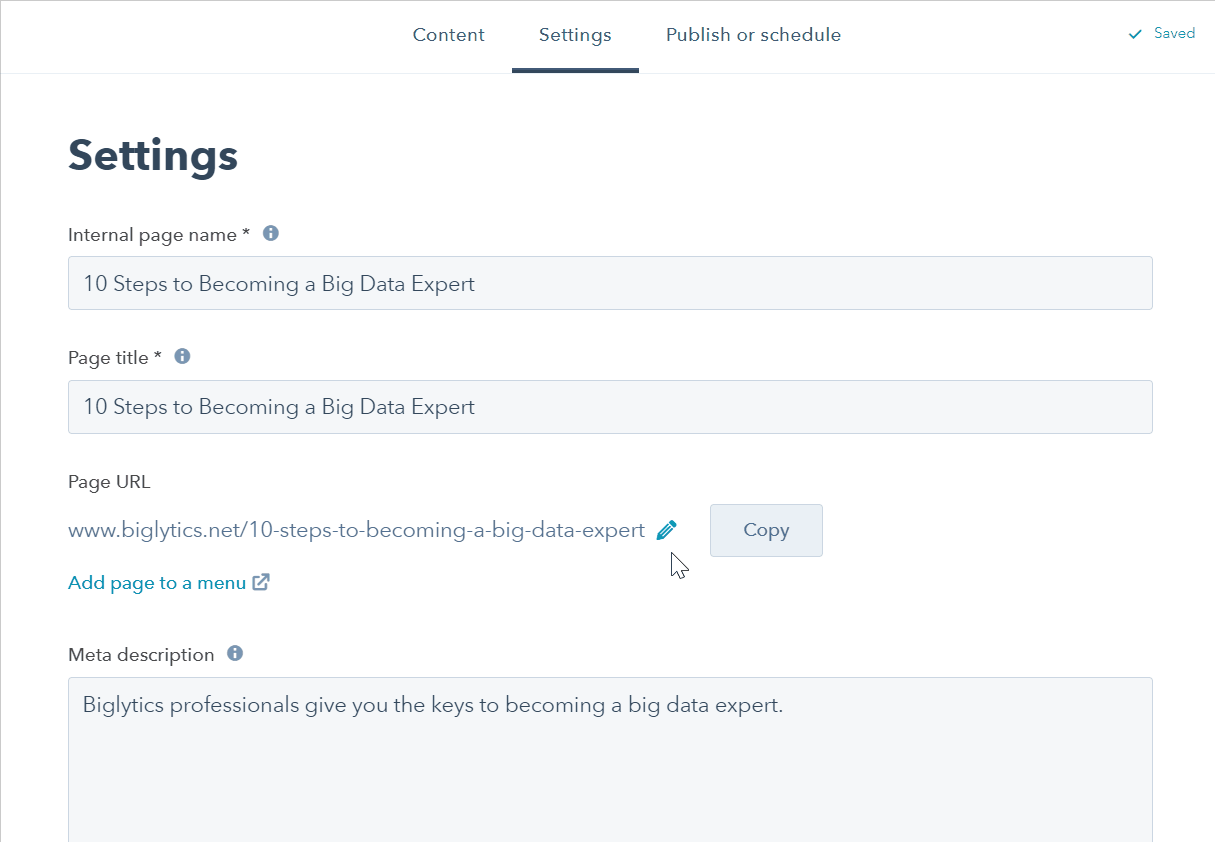Click the Page URL label

109,482
